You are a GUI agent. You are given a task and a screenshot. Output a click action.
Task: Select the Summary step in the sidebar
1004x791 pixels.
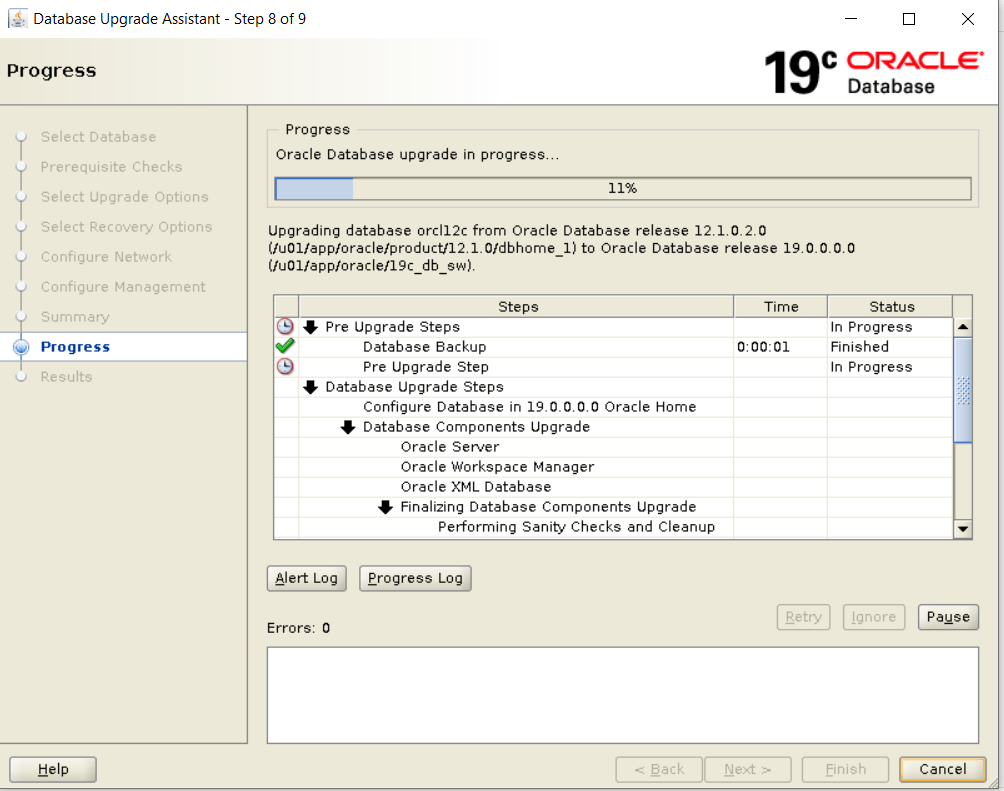pos(75,317)
